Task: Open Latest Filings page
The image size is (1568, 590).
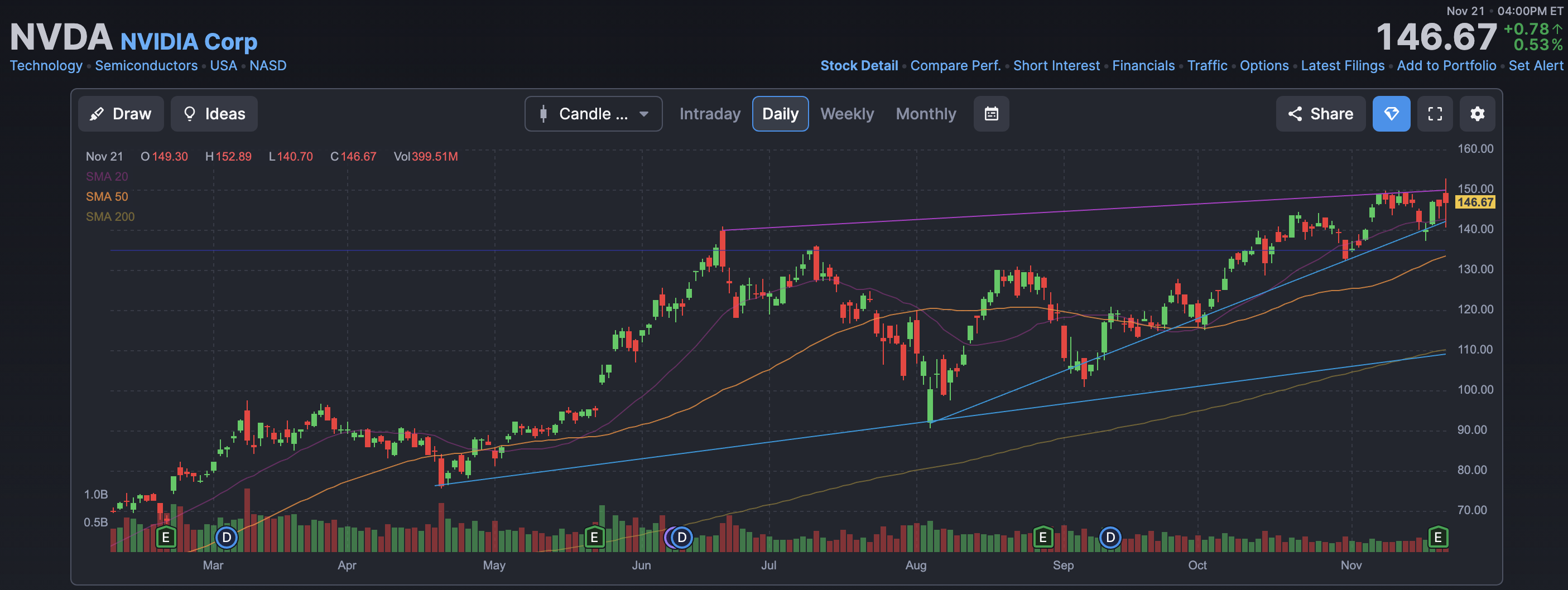Action: pos(1342,66)
